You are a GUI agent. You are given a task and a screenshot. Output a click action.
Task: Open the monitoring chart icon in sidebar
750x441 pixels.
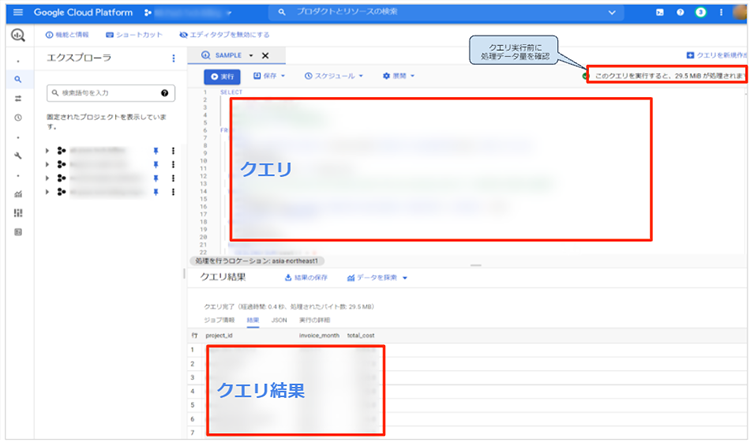18,194
